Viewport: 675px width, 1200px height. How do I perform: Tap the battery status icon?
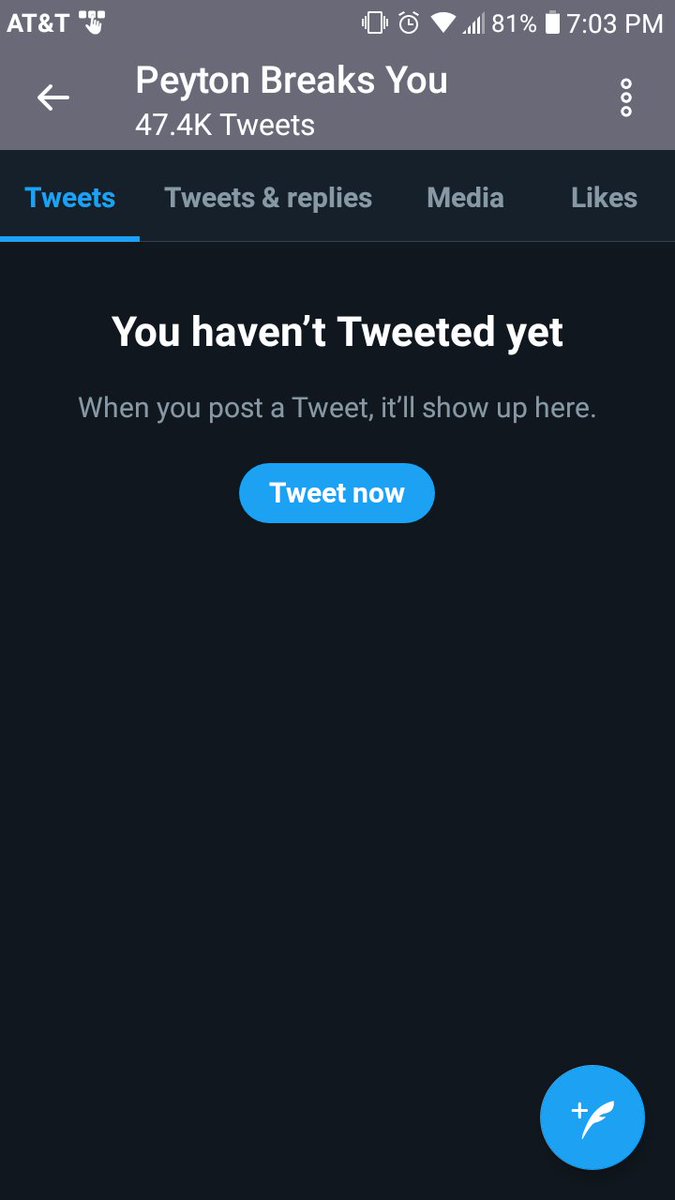(552, 22)
